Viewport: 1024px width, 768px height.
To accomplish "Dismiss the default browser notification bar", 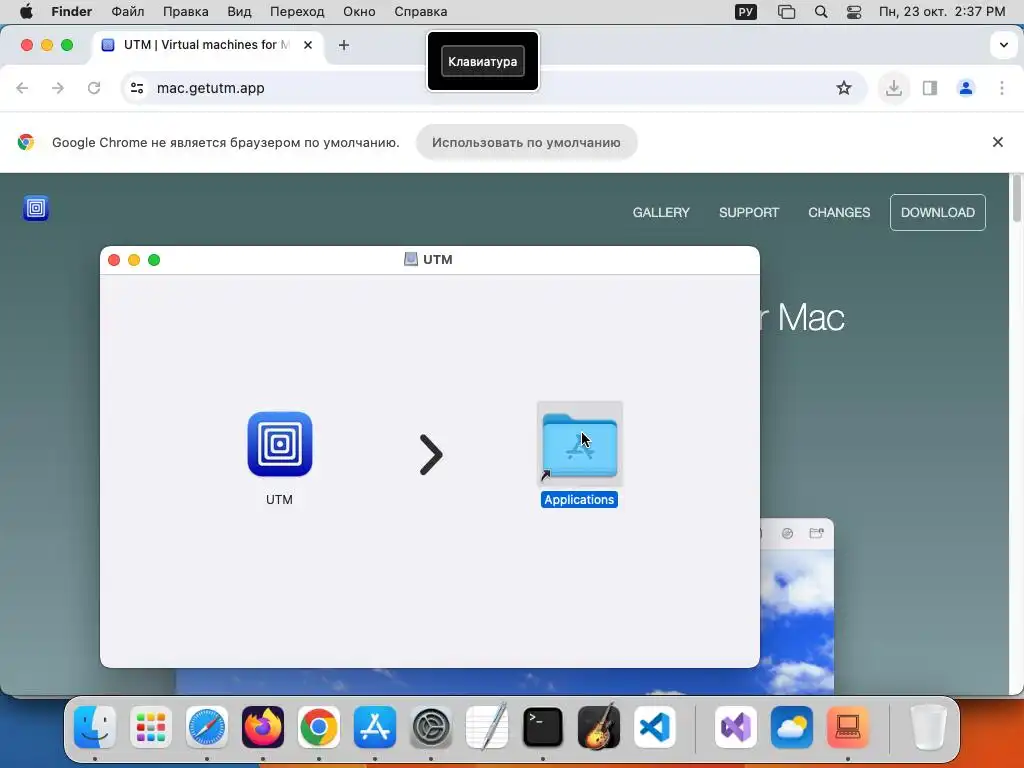I will (997, 142).
